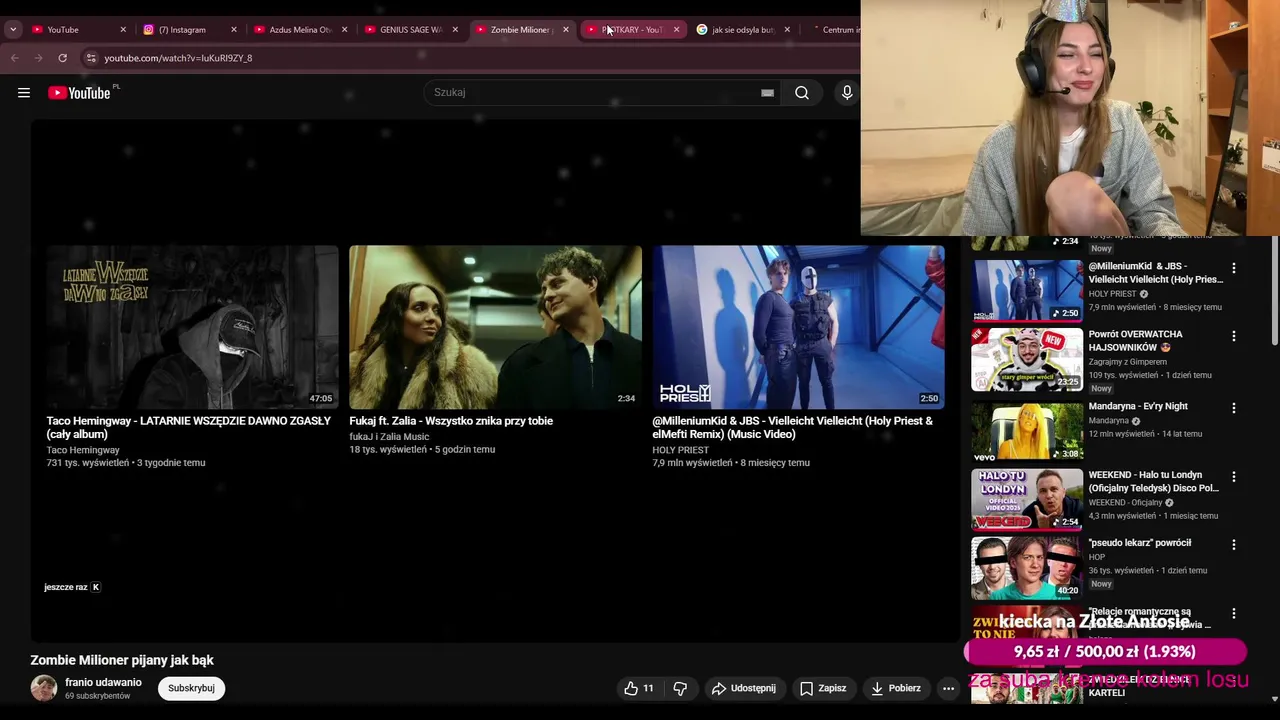Open the on-screen keyboard in search box

point(767,93)
